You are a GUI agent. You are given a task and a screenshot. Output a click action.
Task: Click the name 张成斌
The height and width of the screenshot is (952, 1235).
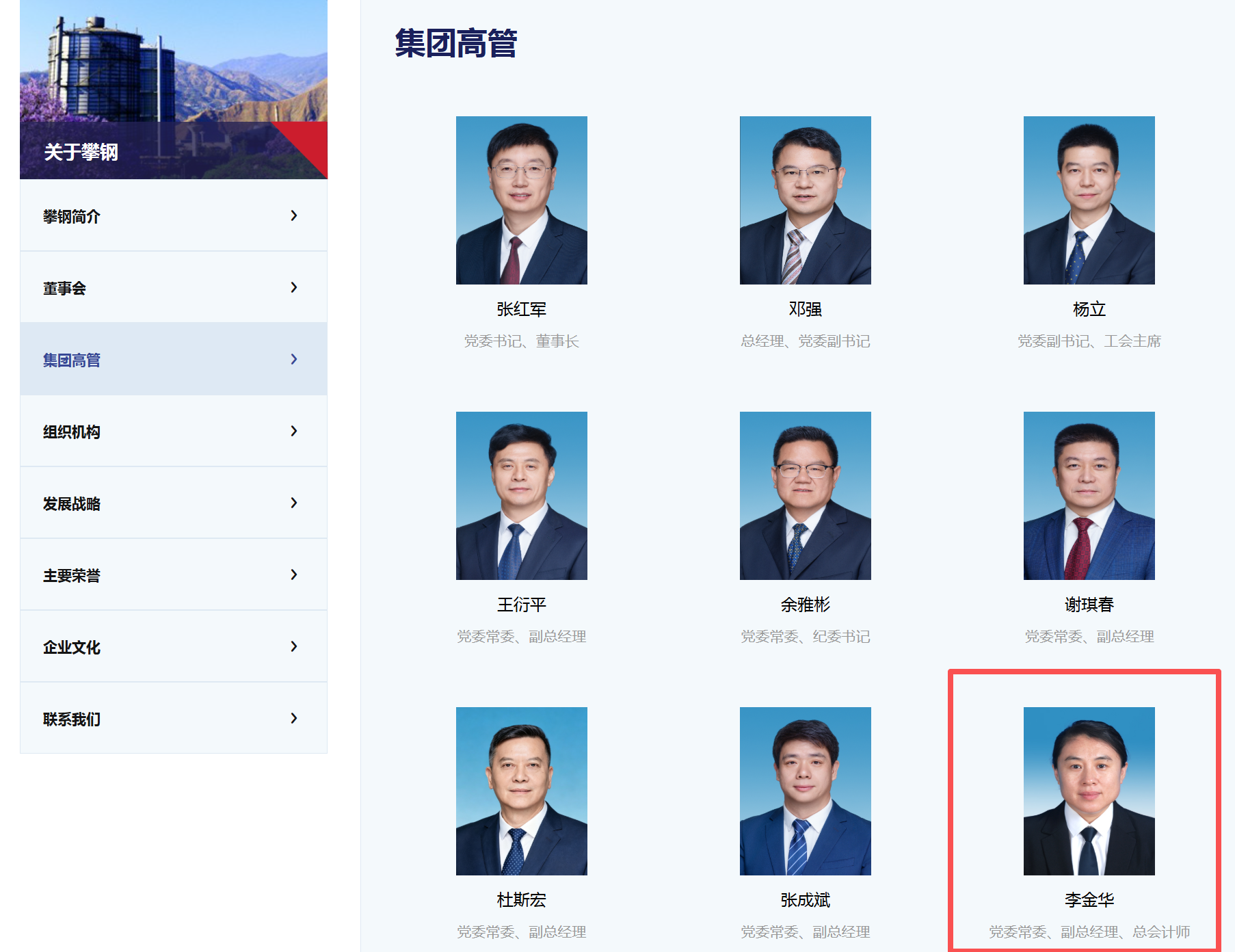(x=806, y=901)
